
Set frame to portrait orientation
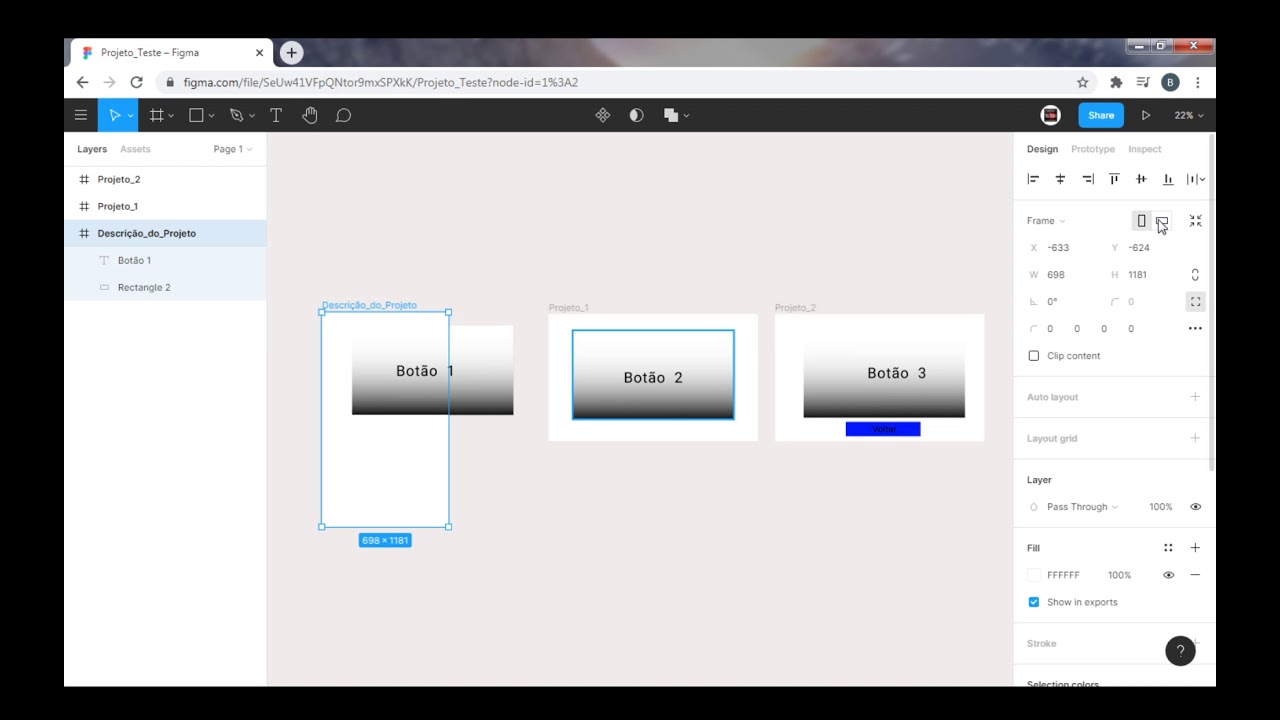(x=1141, y=221)
